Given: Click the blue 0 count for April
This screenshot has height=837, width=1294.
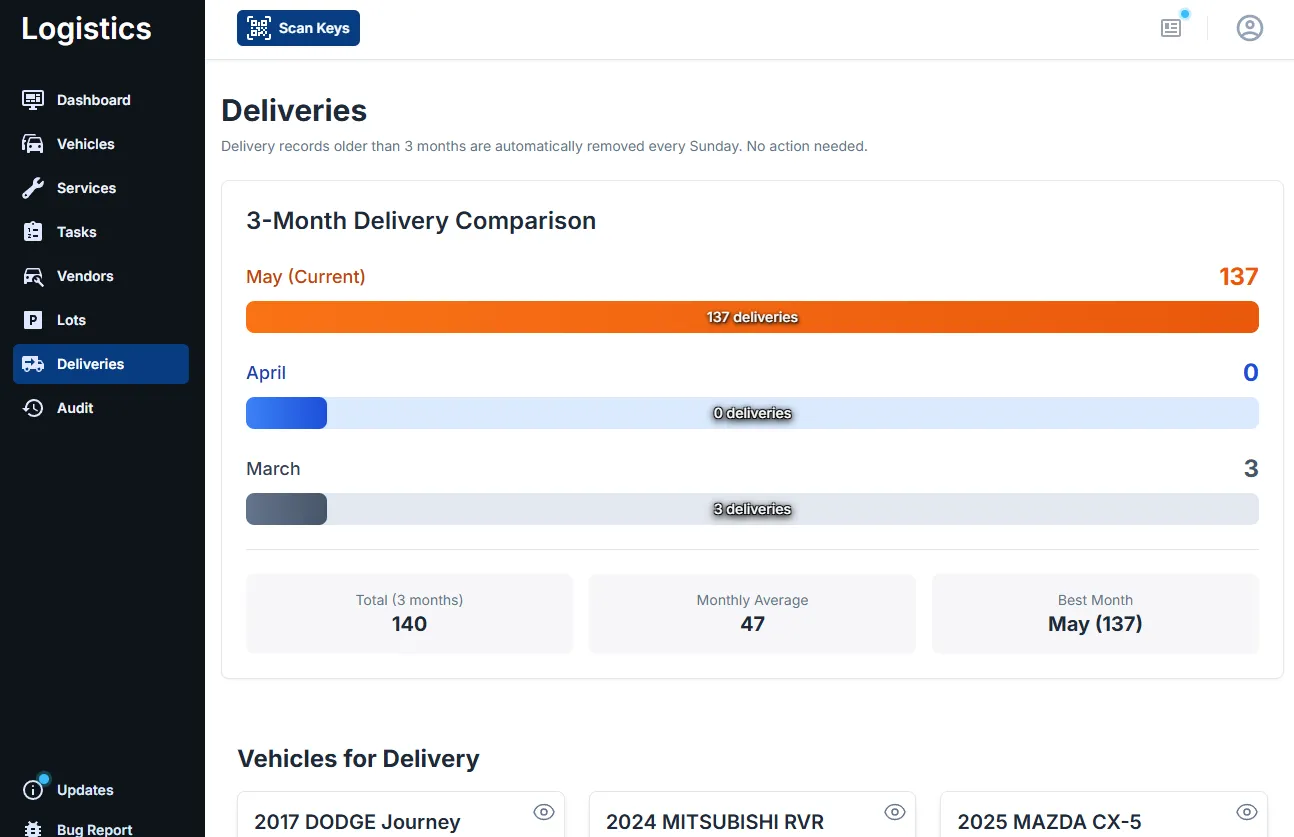Looking at the screenshot, I should pos(1251,373).
